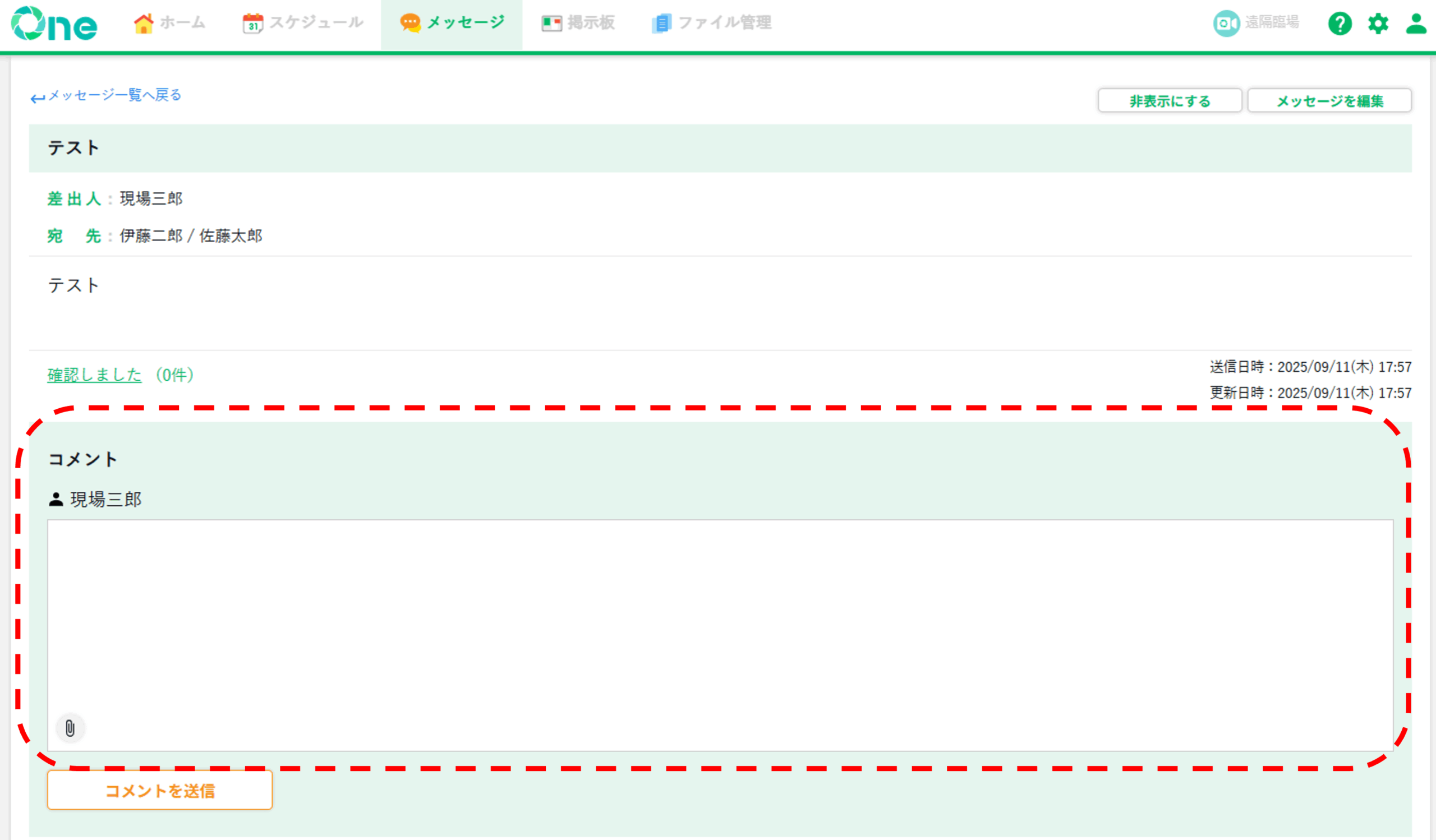Return via メッセージ一覧へ戻る link
The height and width of the screenshot is (840, 1436).
pyautogui.click(x=114, y=95)
